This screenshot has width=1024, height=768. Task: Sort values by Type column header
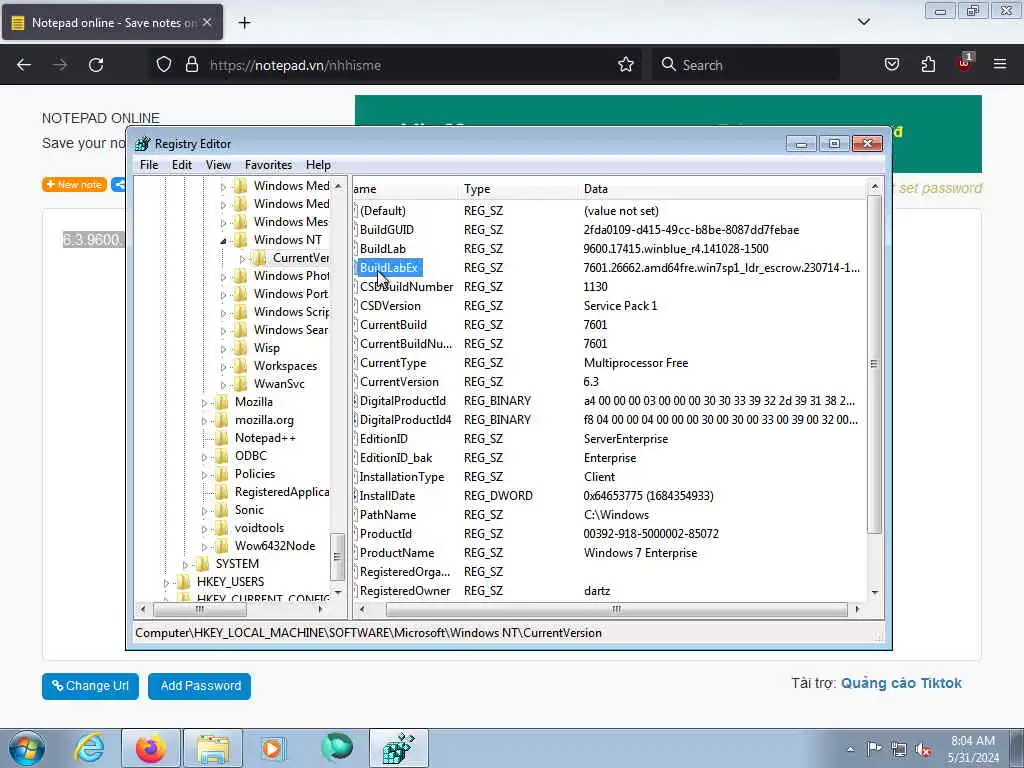(518, 189)
